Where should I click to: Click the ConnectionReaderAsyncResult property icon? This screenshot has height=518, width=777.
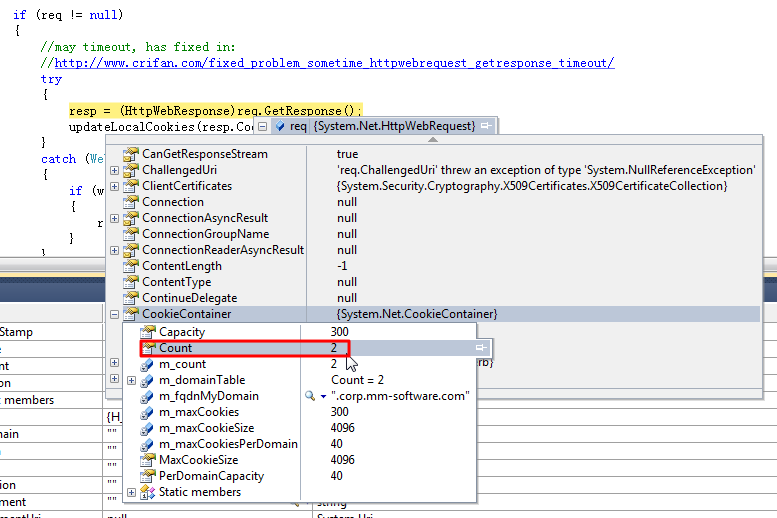click(x=131, y=250)
